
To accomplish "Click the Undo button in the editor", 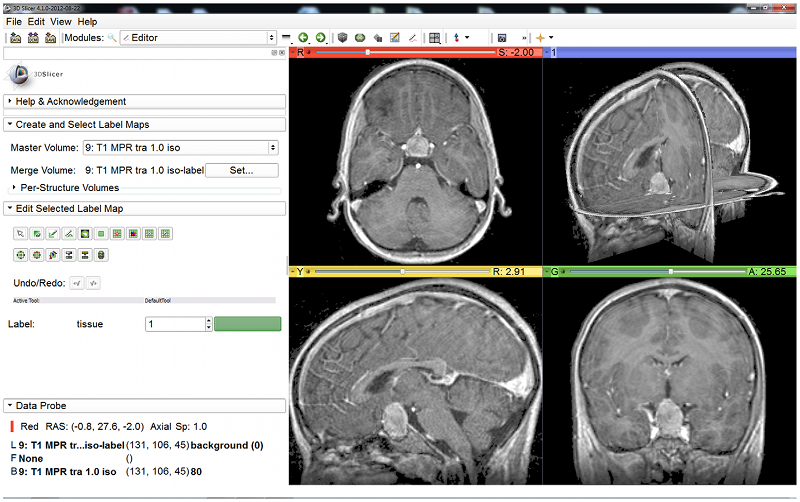I will [77, 283].
